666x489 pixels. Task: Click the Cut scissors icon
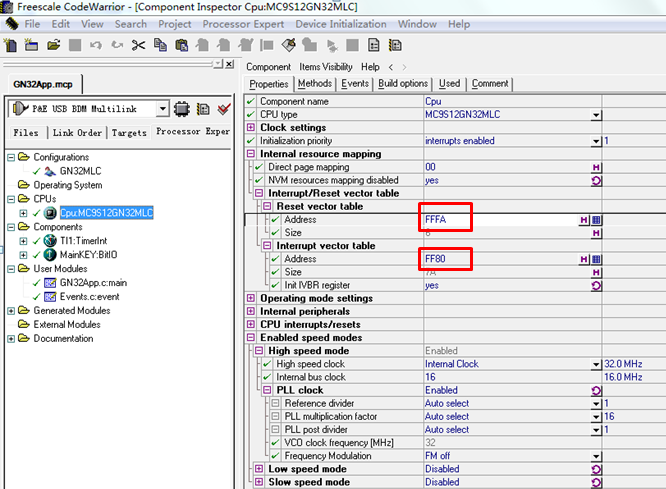pos(138,45)
